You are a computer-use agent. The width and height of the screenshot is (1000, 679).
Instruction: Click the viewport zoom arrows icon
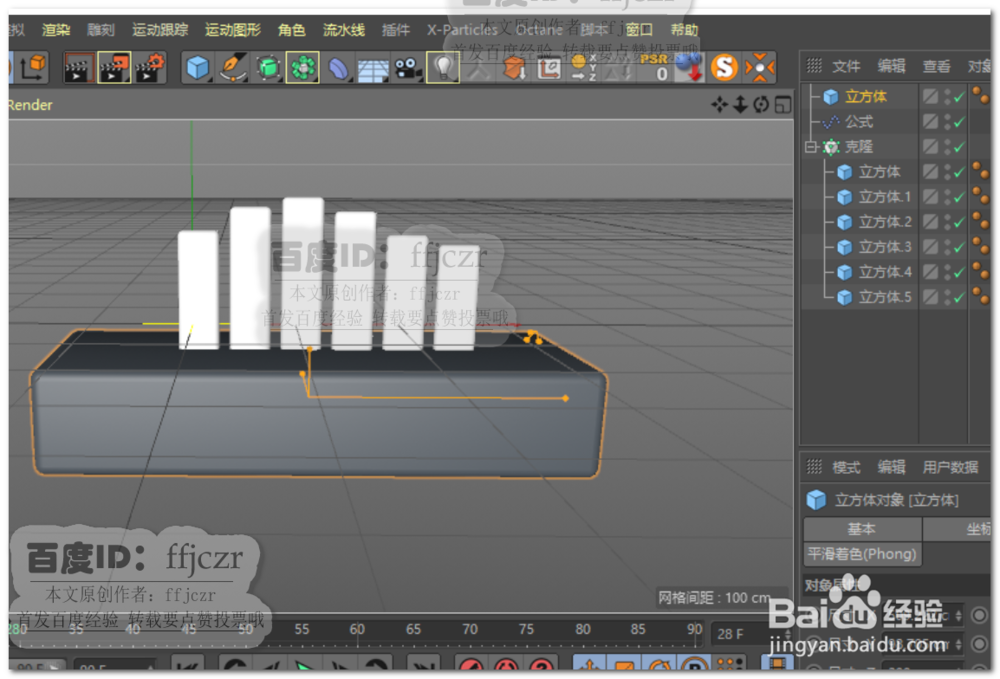click(x=740, y=105)
